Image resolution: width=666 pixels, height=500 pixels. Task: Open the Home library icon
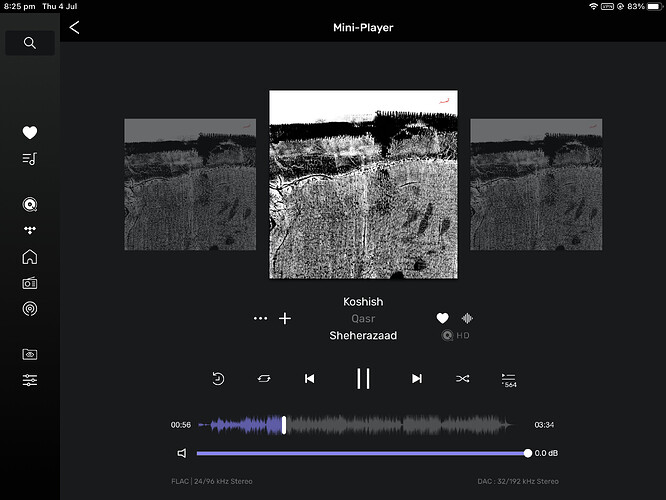(30, 257)
